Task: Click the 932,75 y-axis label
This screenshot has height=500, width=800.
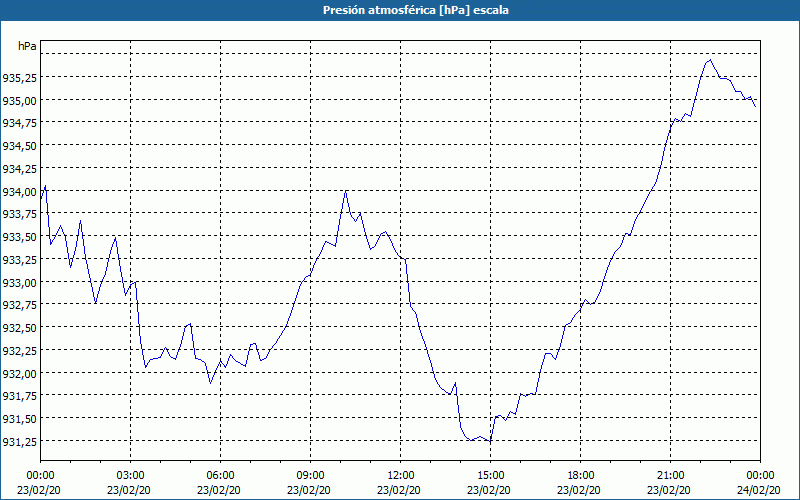Action: [x=19, y=305]
